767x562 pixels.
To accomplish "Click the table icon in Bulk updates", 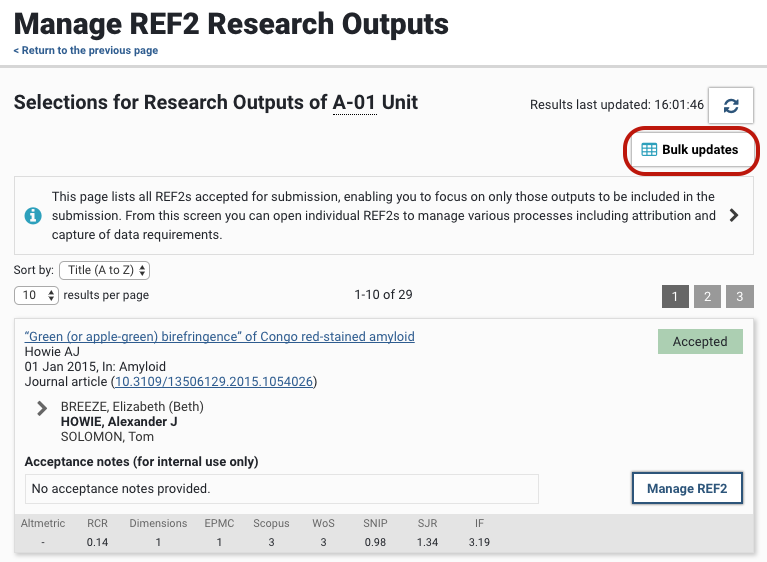I will point(649,150).
